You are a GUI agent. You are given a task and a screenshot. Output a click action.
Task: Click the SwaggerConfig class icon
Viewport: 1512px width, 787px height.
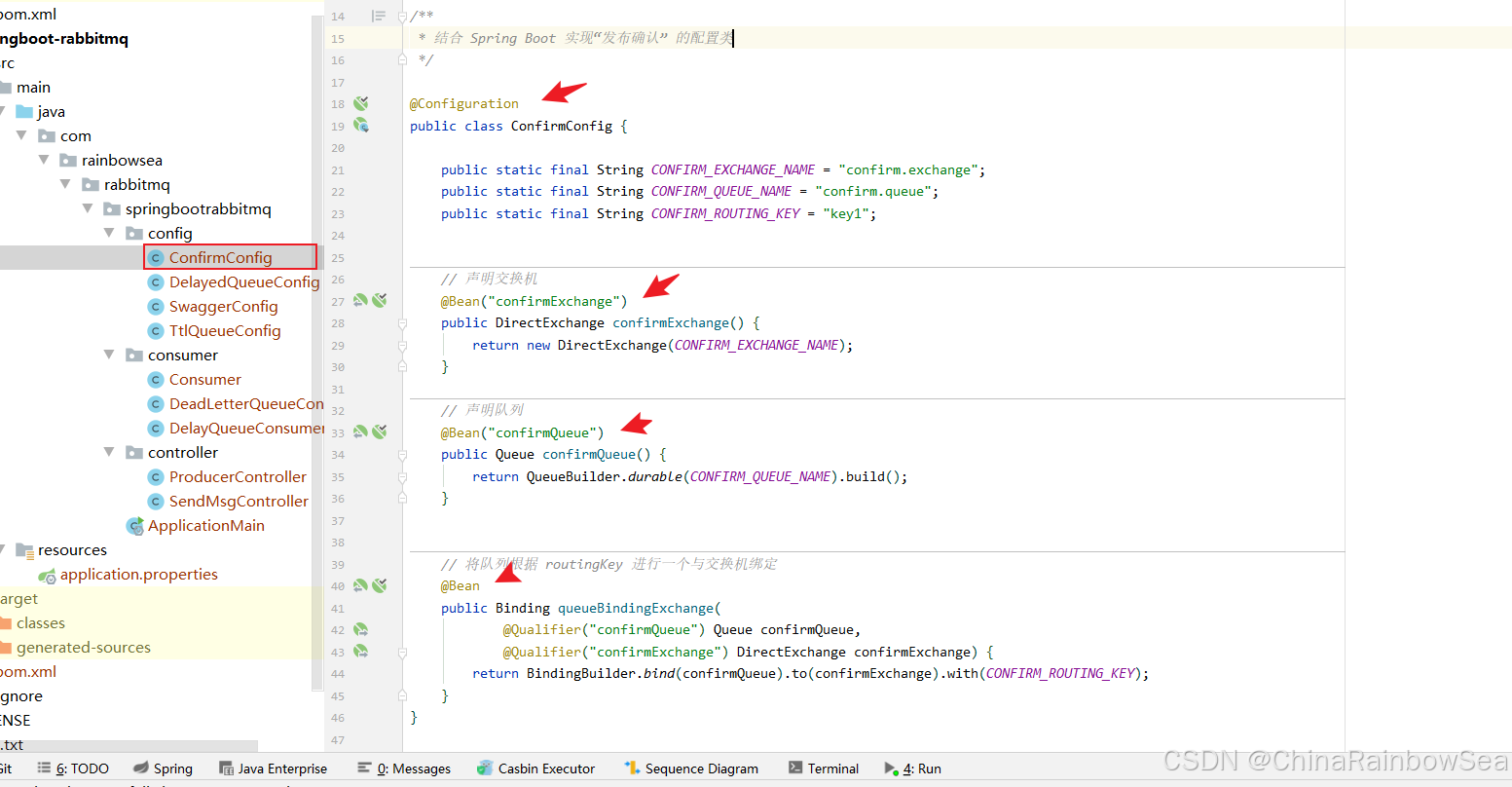[155, 306]
